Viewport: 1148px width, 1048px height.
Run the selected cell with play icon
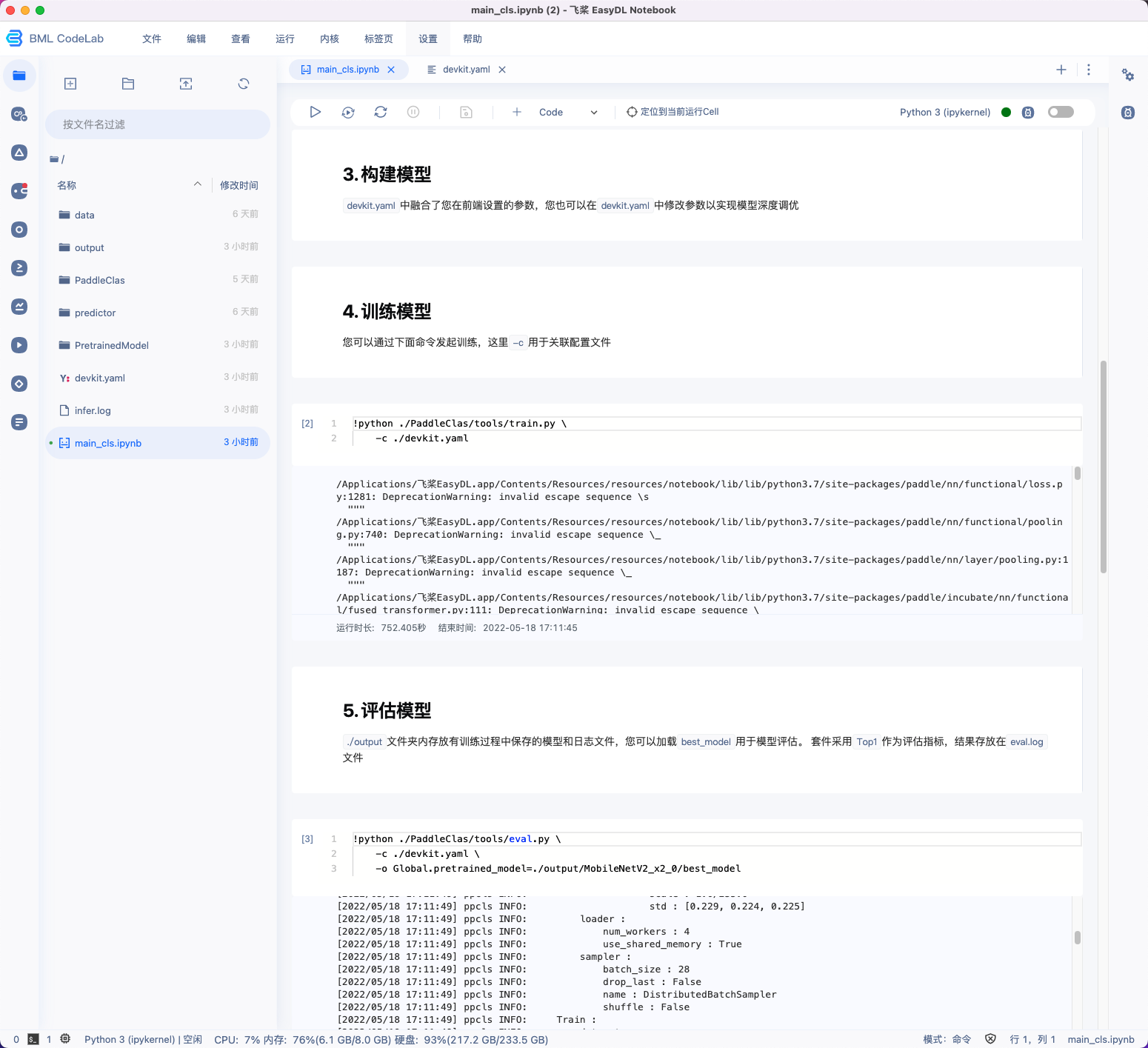(316, 112)
